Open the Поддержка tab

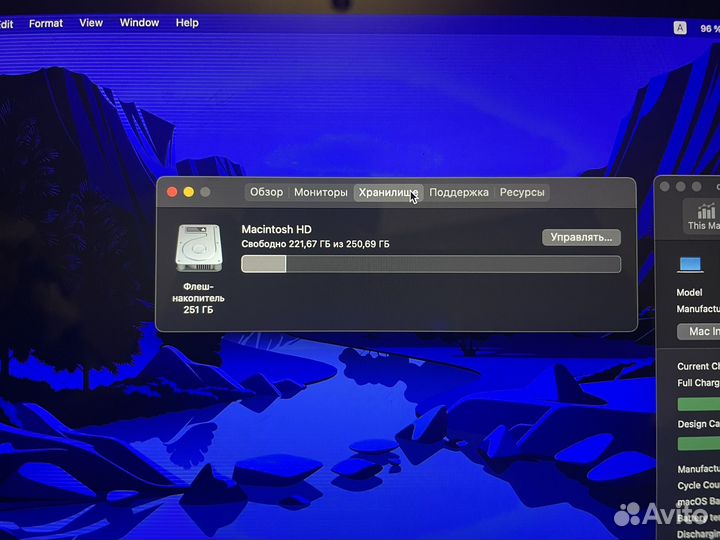coord(459,192)
